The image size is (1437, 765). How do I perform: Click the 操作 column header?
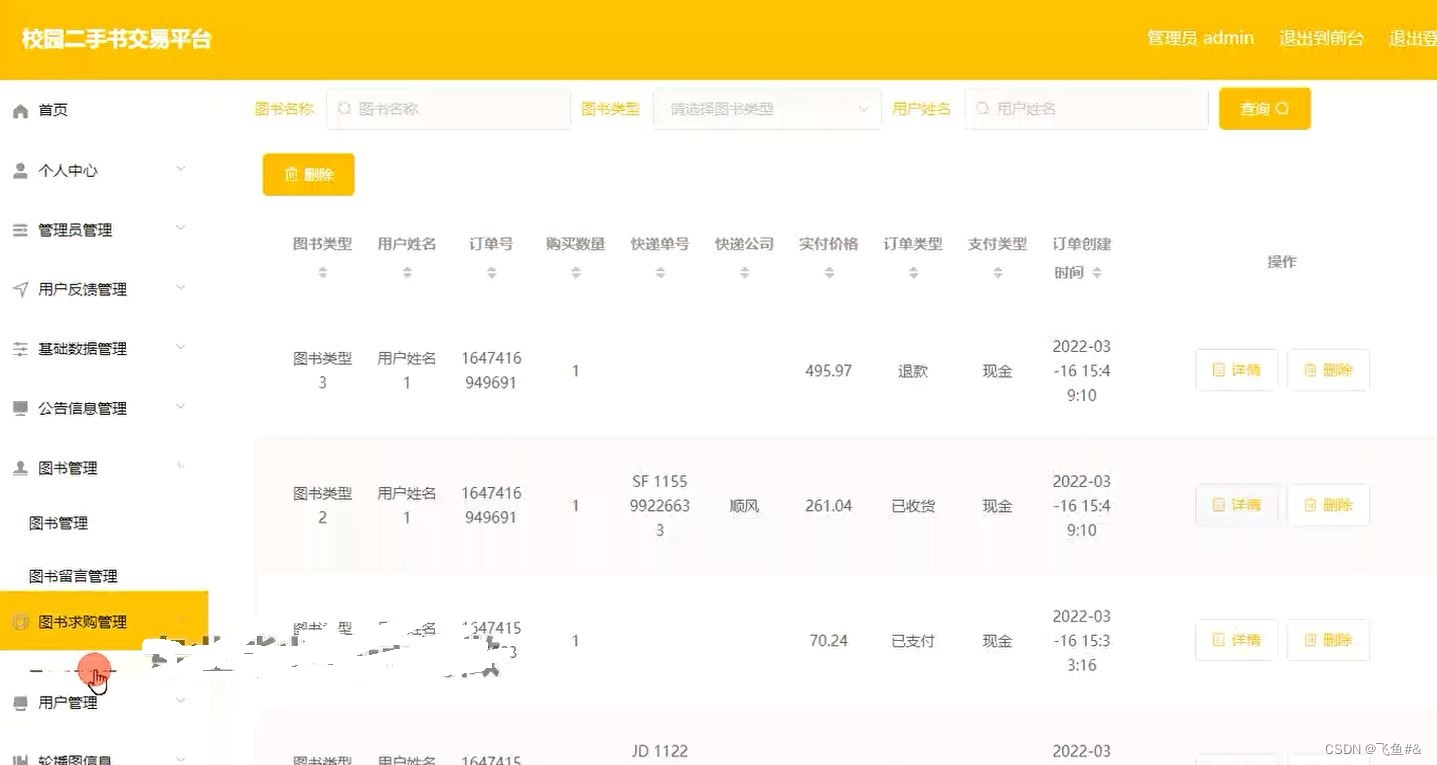click(1282, 262)
